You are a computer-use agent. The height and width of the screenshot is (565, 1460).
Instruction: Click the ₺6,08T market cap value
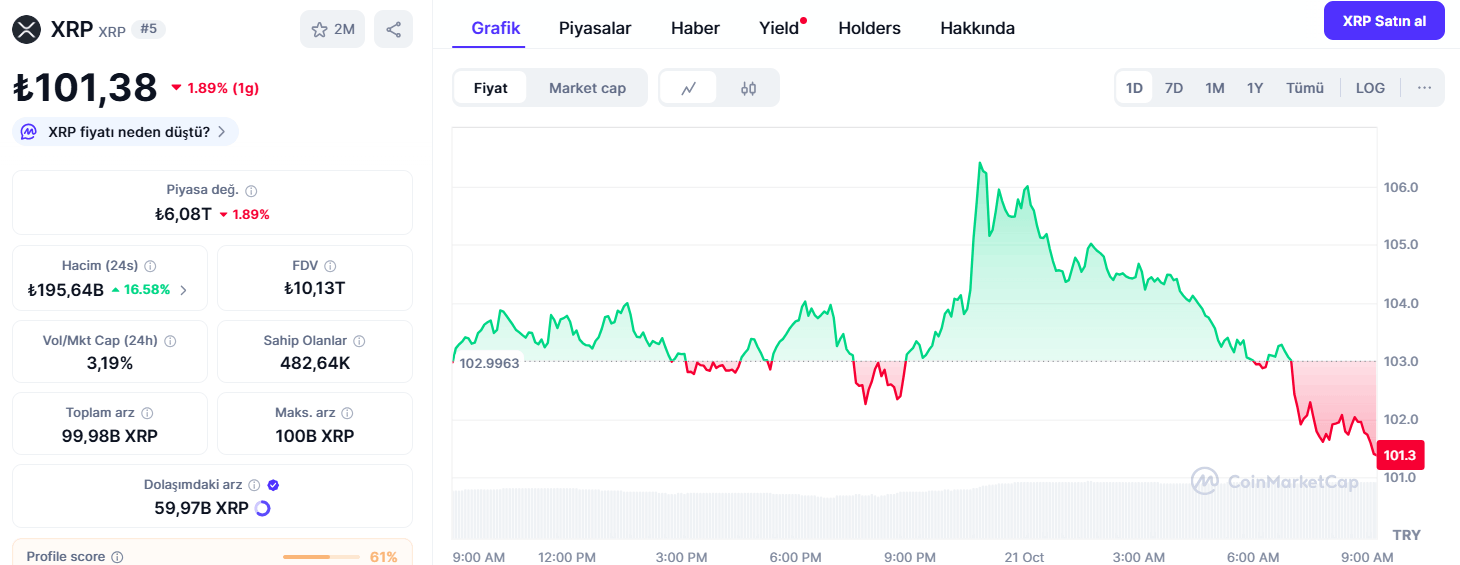[x=183, y=214]
